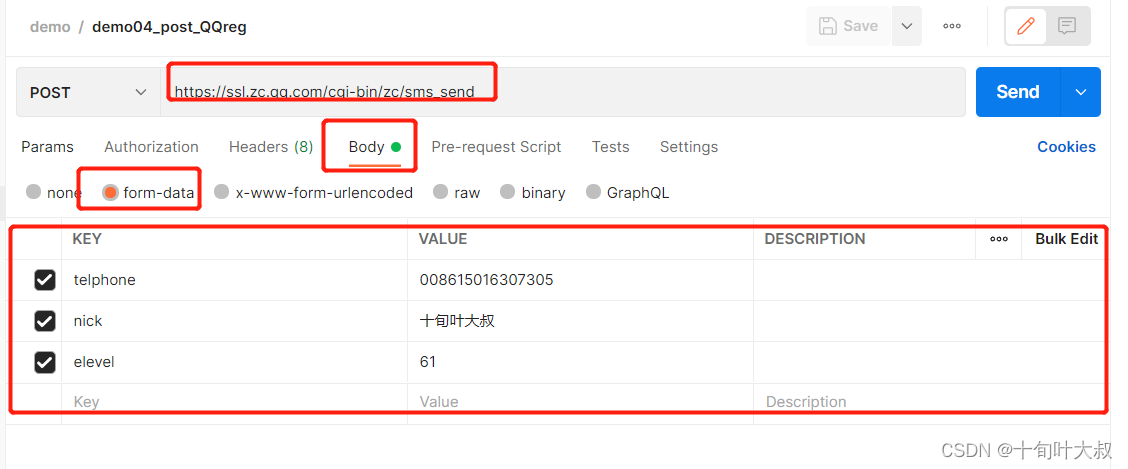Image resolution: width=1128 pixels, height=469 pixels.
Task: Open the POST method dropdown
Action: [88, 92]
